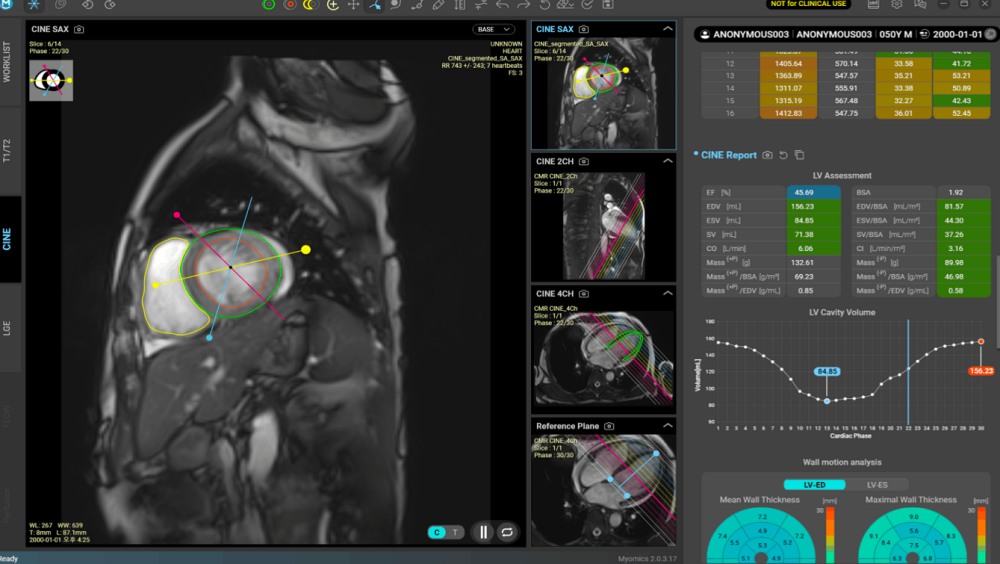Capture snapshot of CINE 4CH panel
The height and width of the screenshot is (564, 1000).
point(584,293)
